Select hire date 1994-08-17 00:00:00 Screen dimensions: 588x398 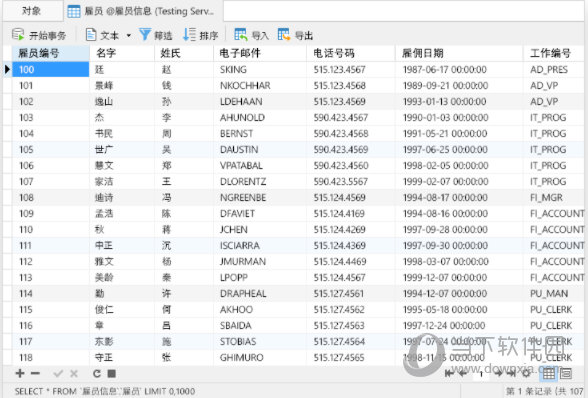click(x=459, y=198)
